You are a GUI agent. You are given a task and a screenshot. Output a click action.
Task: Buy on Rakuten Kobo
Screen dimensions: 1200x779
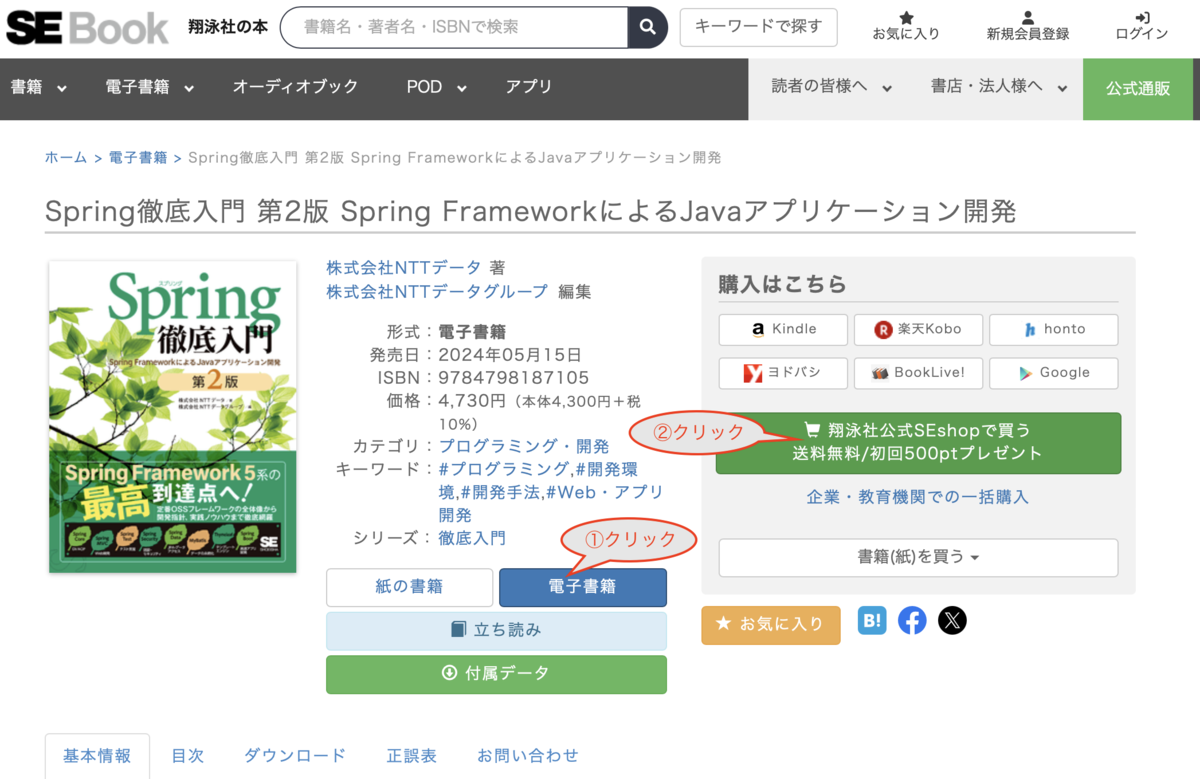coord(918,329)
